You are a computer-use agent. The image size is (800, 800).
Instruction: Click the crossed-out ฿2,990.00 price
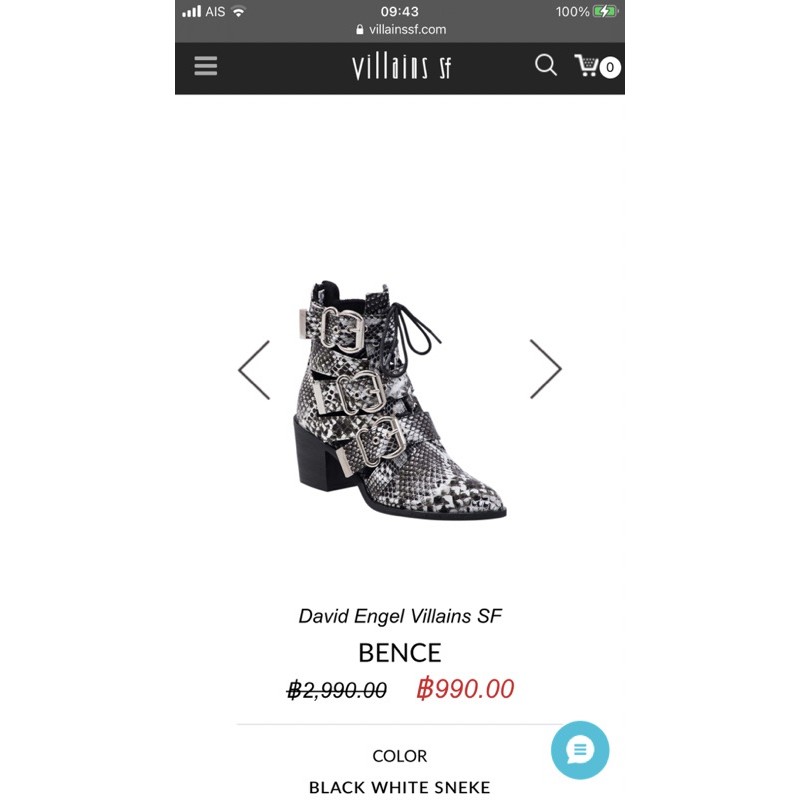(337, 690)
